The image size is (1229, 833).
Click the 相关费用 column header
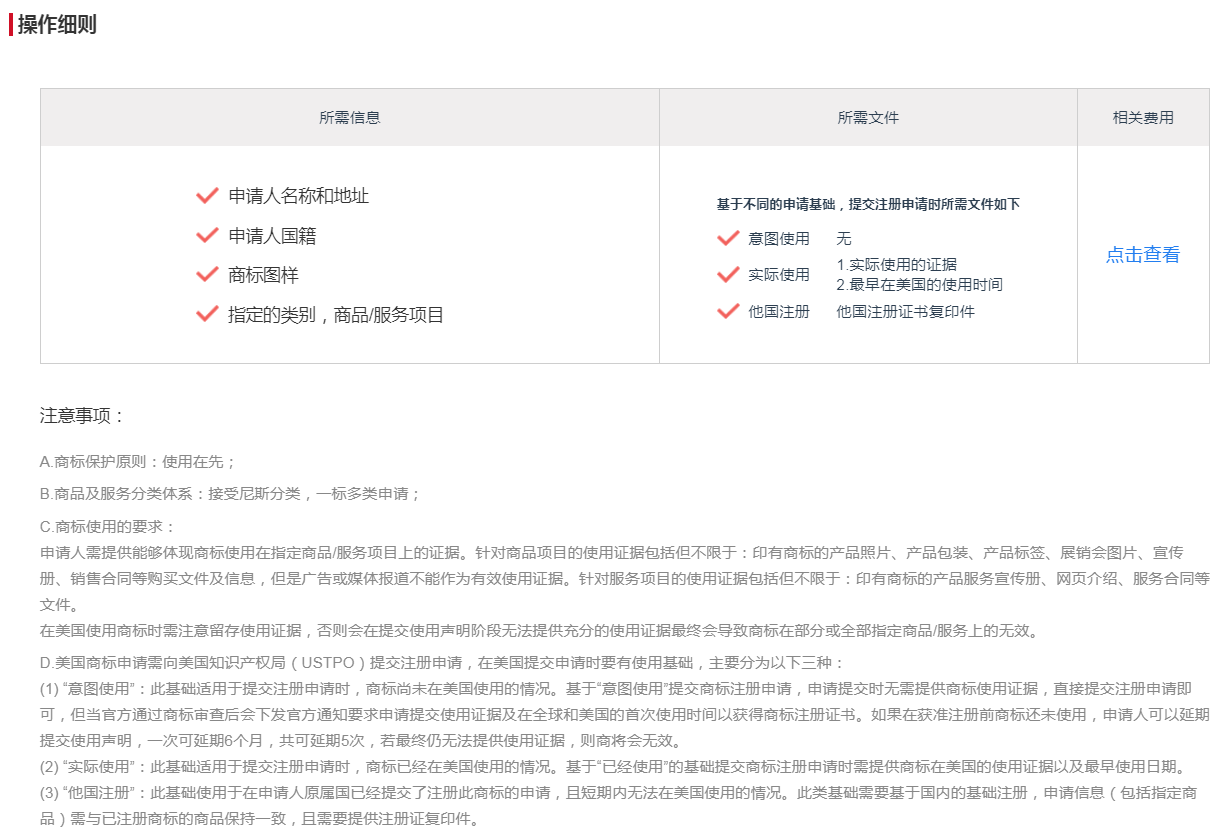(x=1143, y=118)
